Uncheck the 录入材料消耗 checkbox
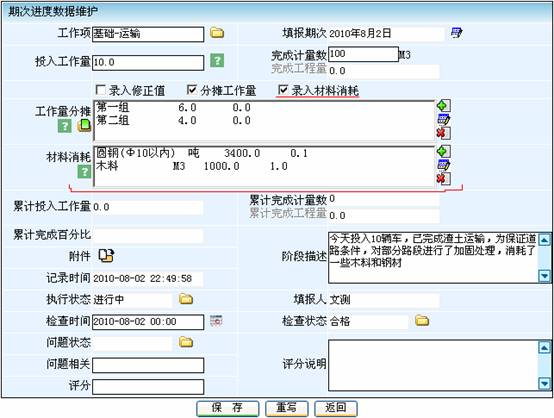The width and height of the screenshot is (554, 418). pos(283,90)
